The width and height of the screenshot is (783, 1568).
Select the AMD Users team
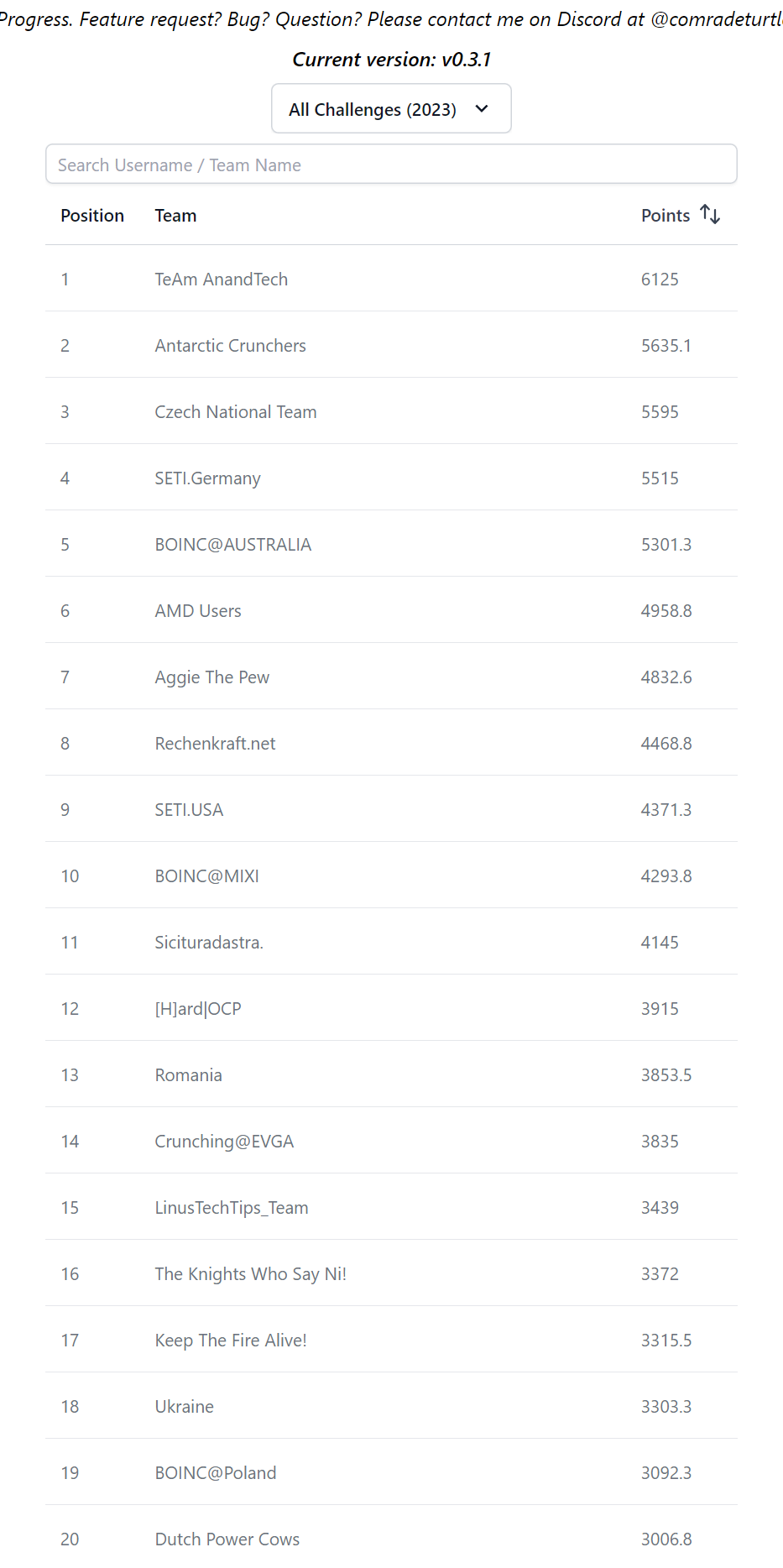198,611
